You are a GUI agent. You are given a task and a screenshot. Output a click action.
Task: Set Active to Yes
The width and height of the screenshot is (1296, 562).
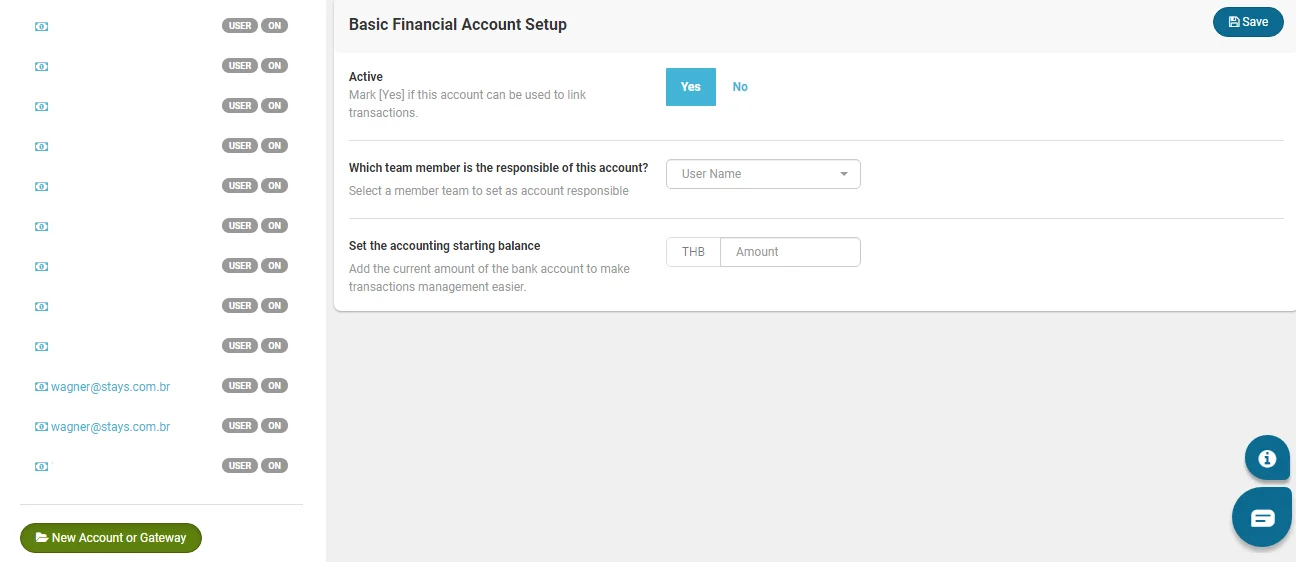690,87
